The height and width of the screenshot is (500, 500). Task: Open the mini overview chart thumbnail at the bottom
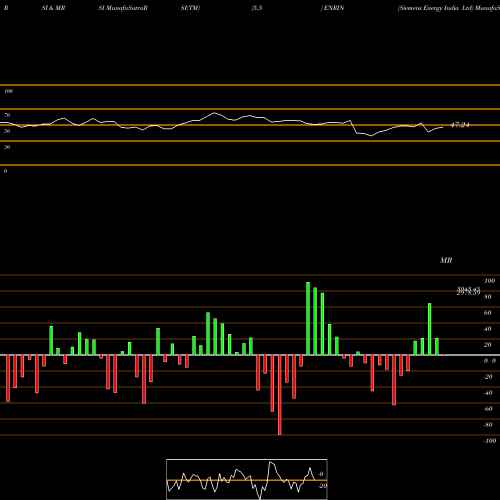click(x=247, y=479)
